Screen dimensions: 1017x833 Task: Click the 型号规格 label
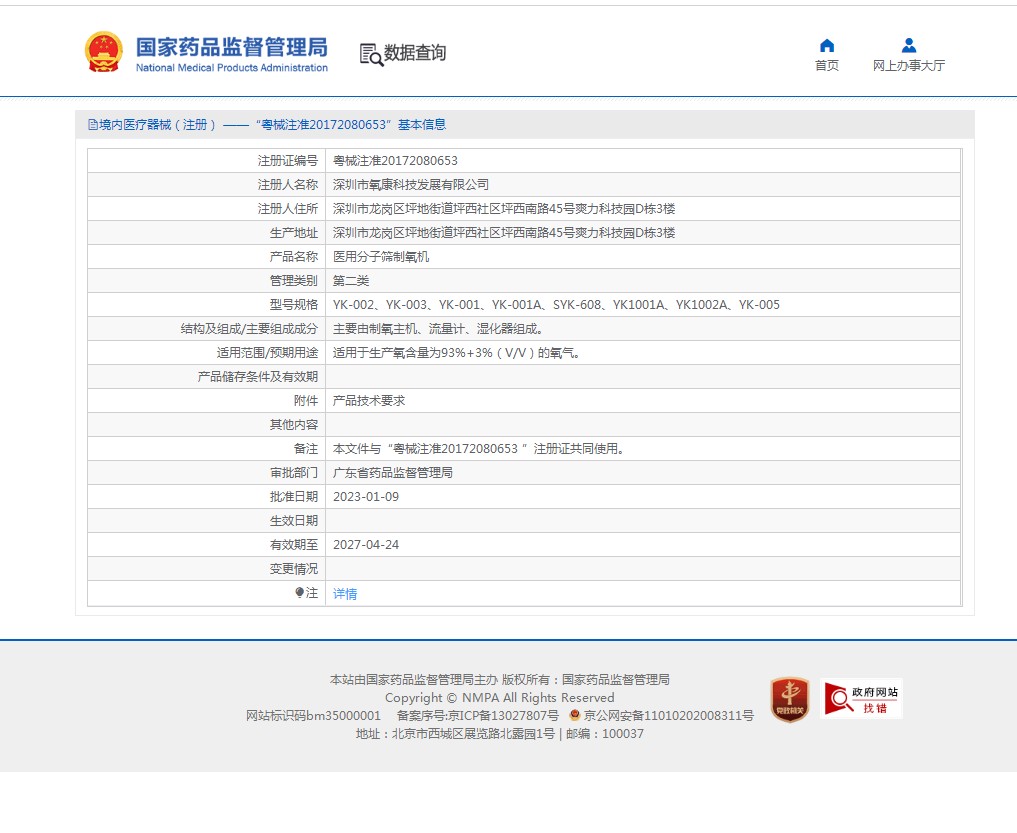coord(294,305)
